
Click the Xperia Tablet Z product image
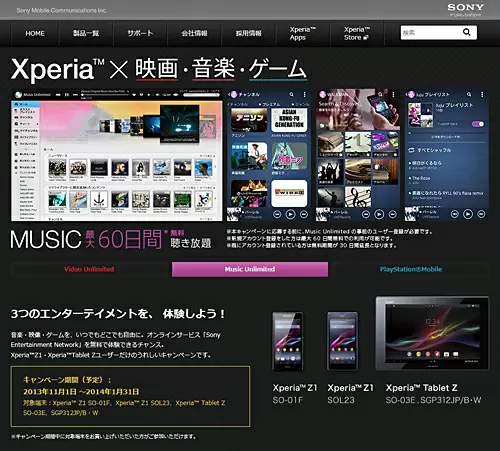point(433,333)
